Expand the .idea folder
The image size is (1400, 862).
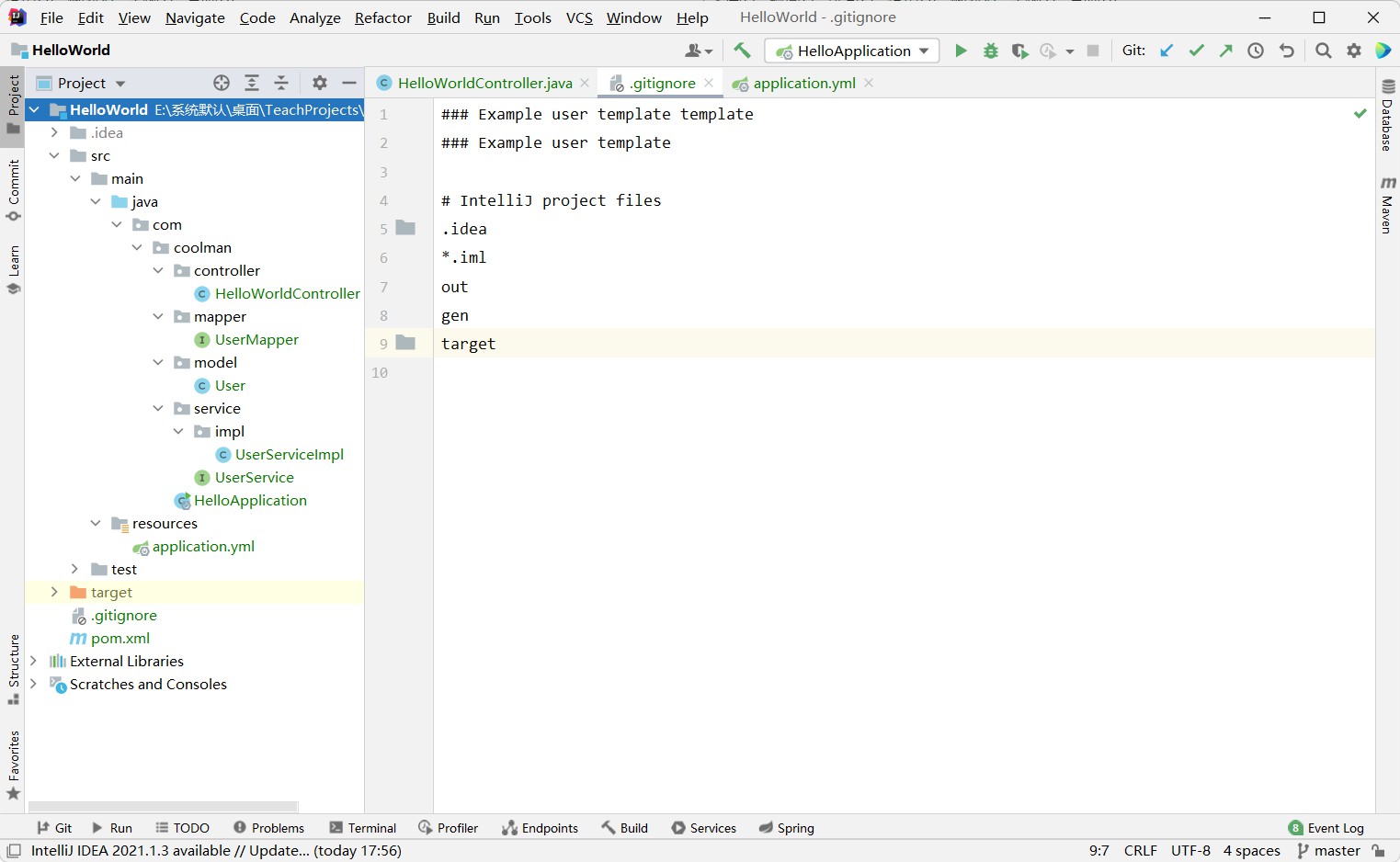54,132
